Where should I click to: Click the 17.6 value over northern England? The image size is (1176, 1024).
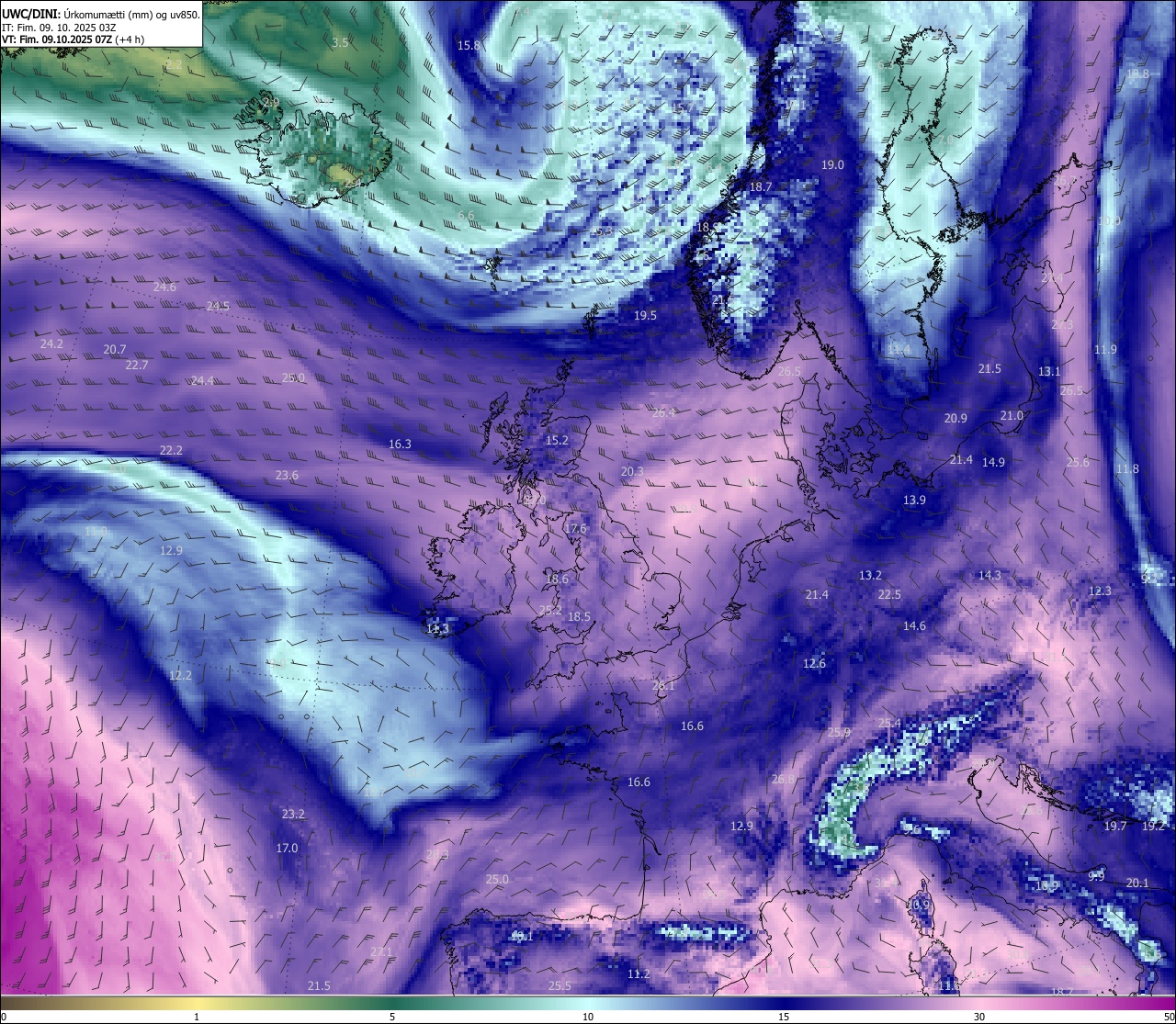[x=575, y=529]
